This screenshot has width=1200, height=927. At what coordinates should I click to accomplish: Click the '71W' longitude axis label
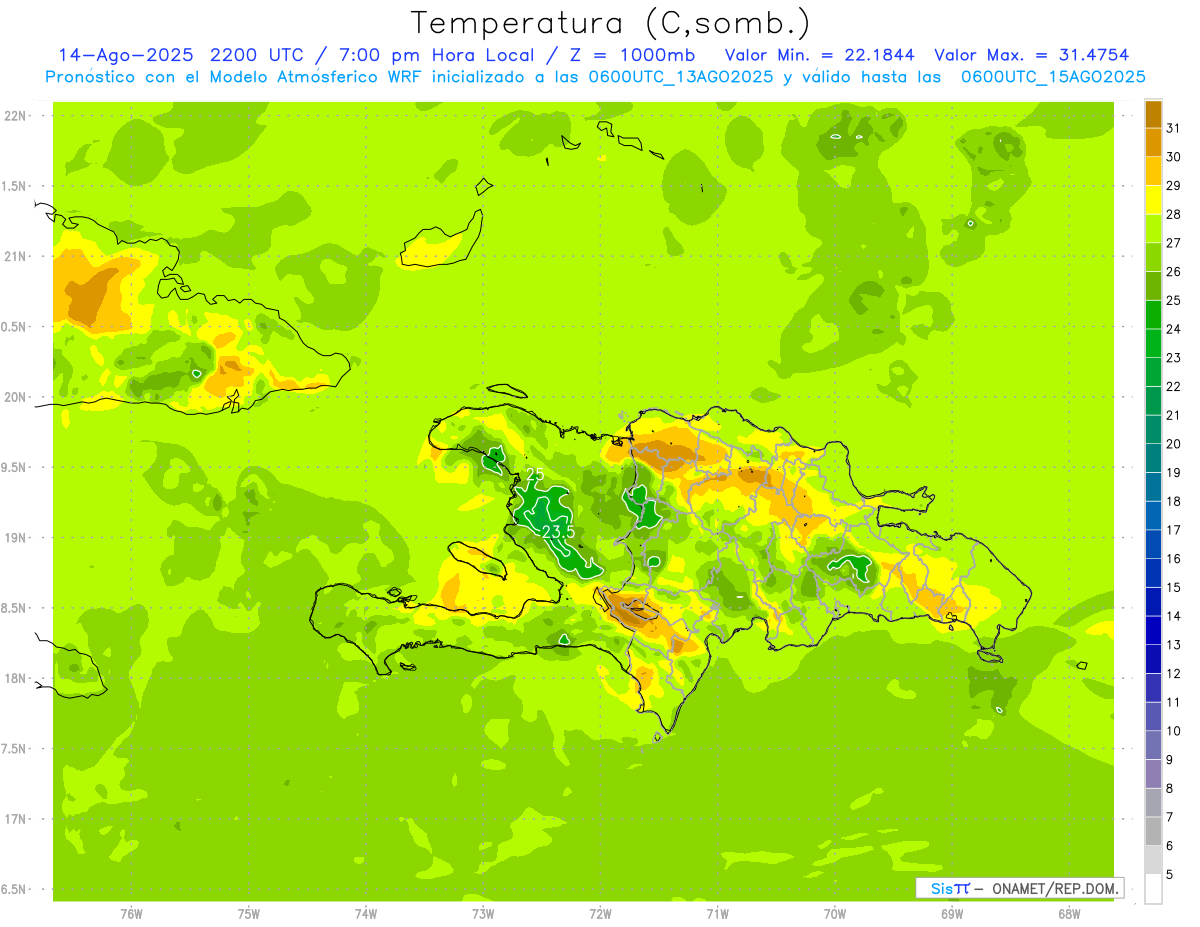pyautogui.click(x=717, y=914)
